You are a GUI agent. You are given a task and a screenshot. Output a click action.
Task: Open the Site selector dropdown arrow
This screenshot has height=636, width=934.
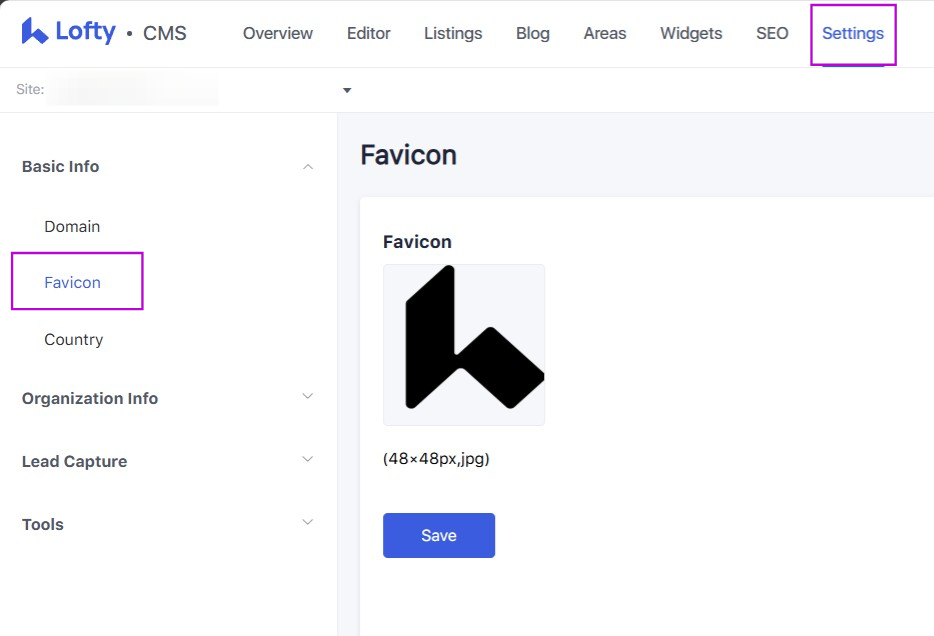pos(347,90)
